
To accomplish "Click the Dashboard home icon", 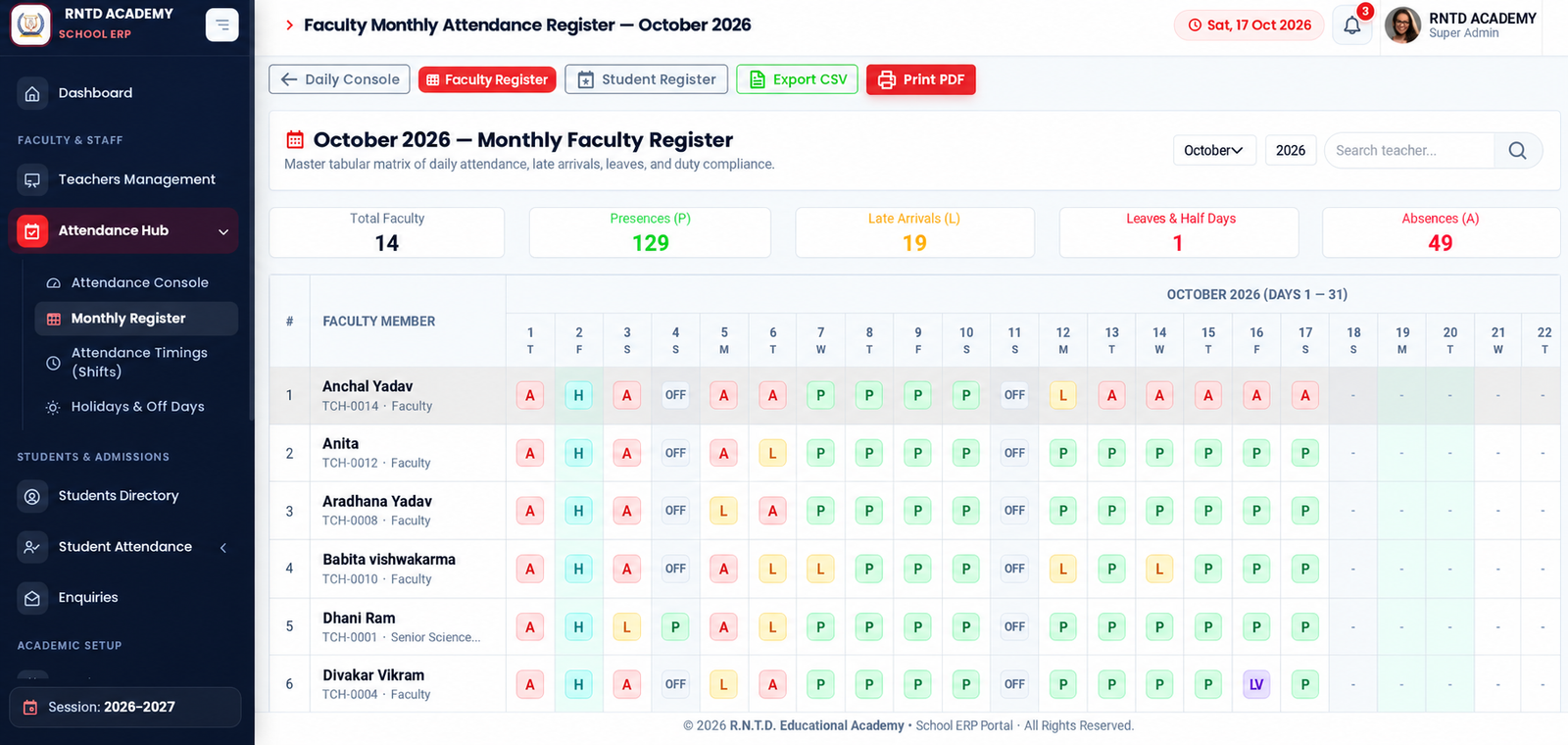I will [32, 93].
